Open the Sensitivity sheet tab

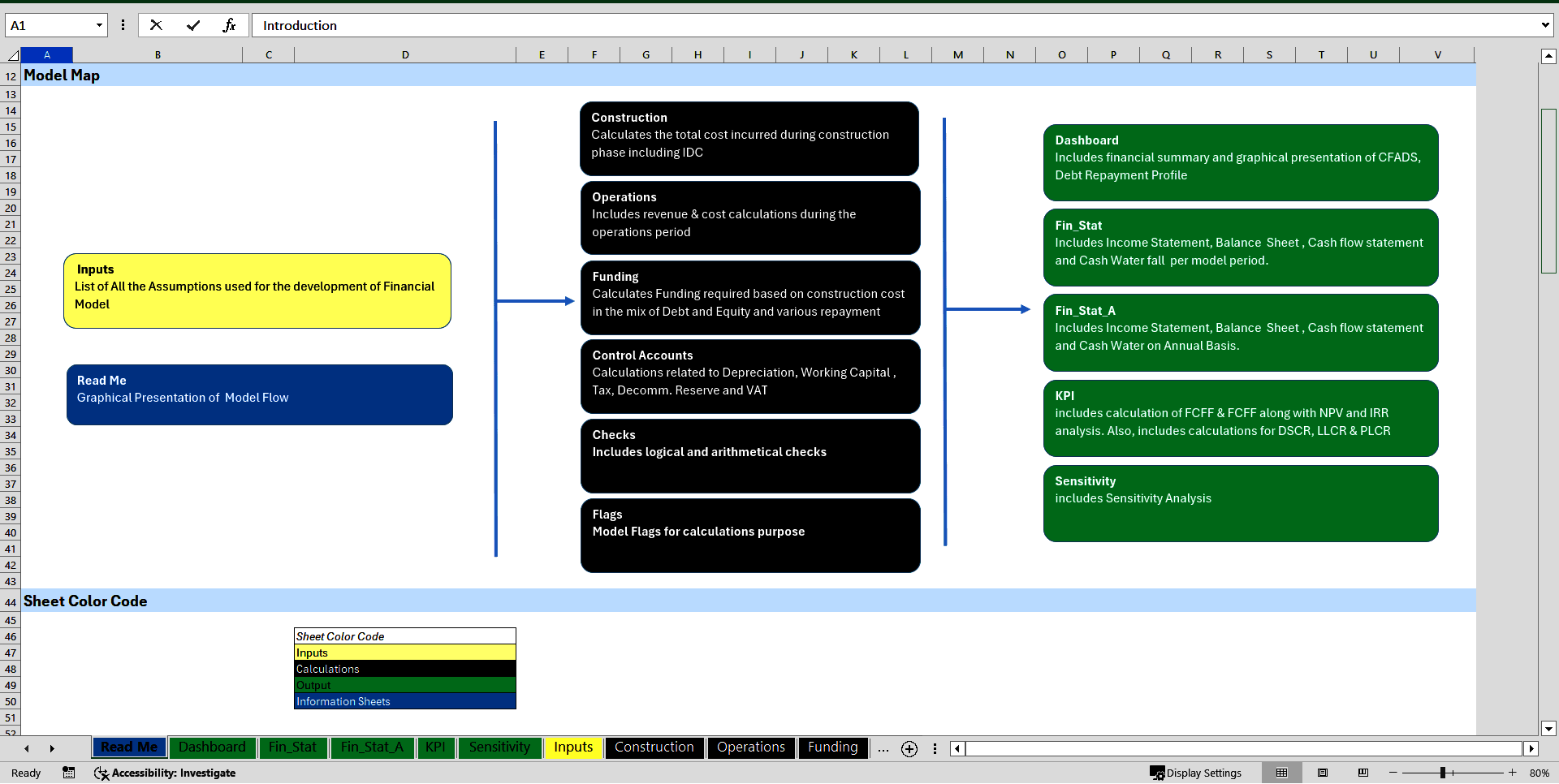pos(499,747)
